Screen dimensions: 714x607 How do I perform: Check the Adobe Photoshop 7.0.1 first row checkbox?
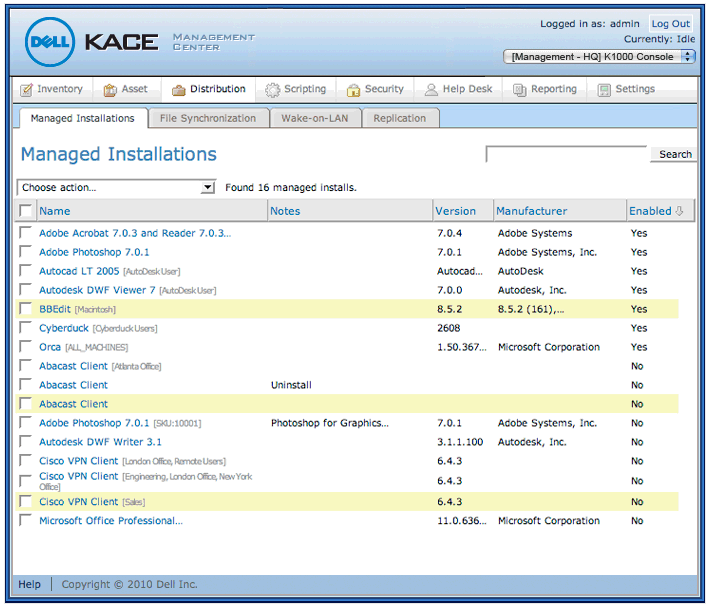point(26,252)
